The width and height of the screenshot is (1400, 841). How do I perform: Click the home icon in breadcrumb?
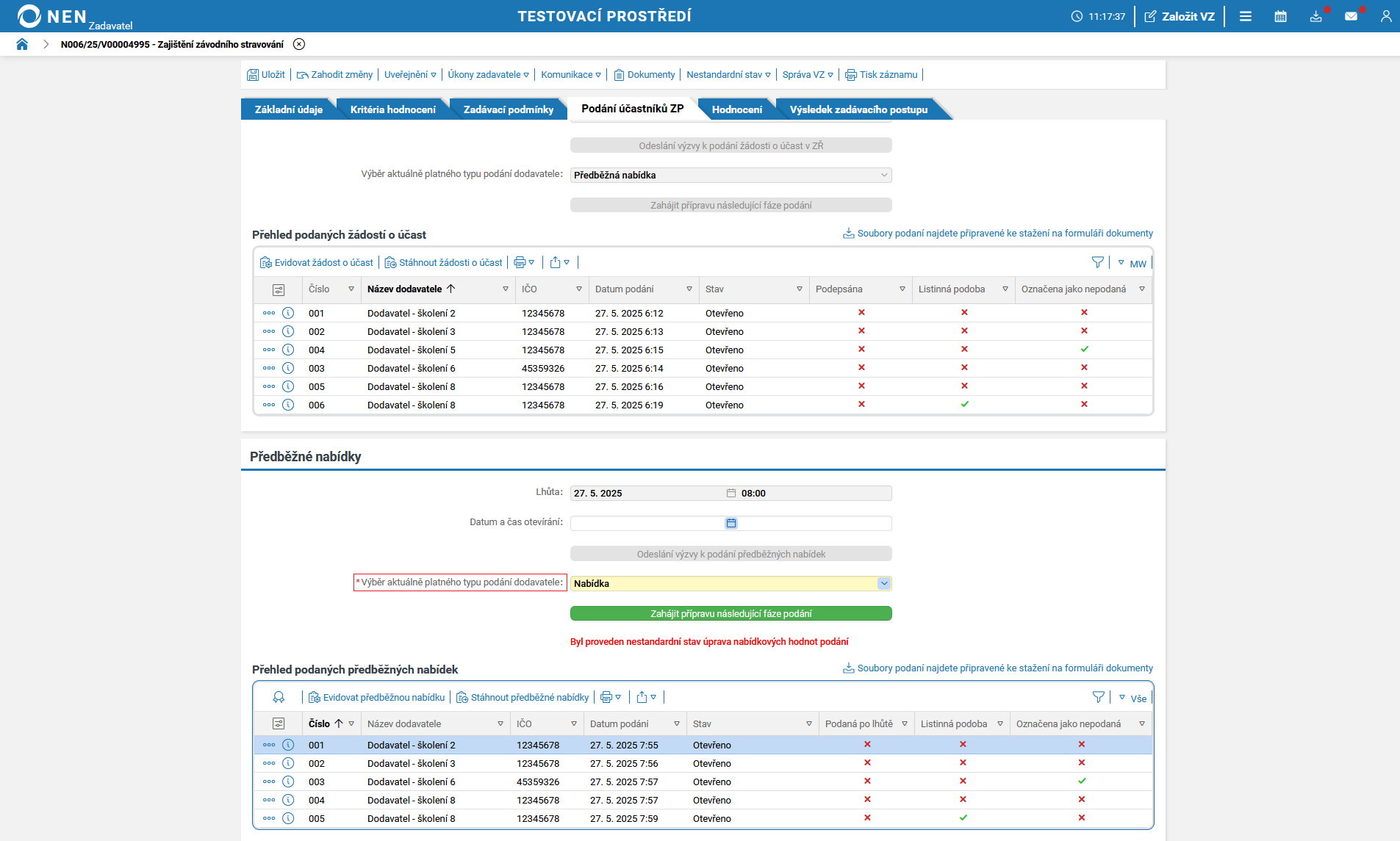pos(22,44)
